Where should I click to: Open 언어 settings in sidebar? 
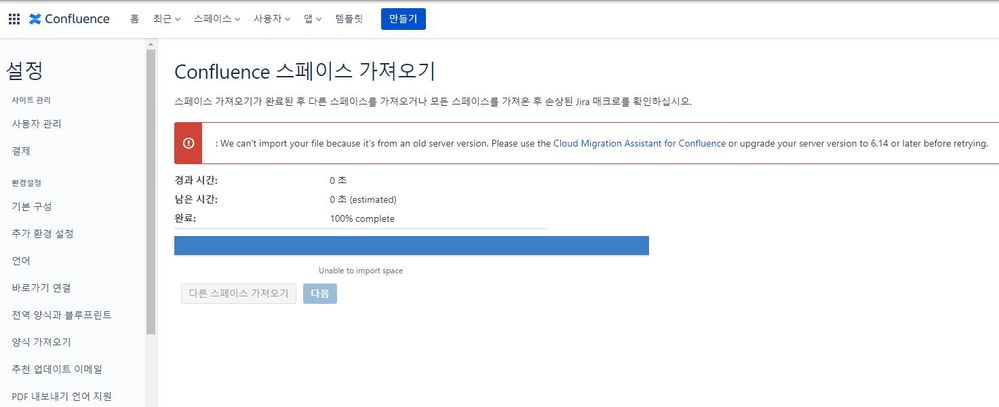pyautogui.click(x=21, y=261)
